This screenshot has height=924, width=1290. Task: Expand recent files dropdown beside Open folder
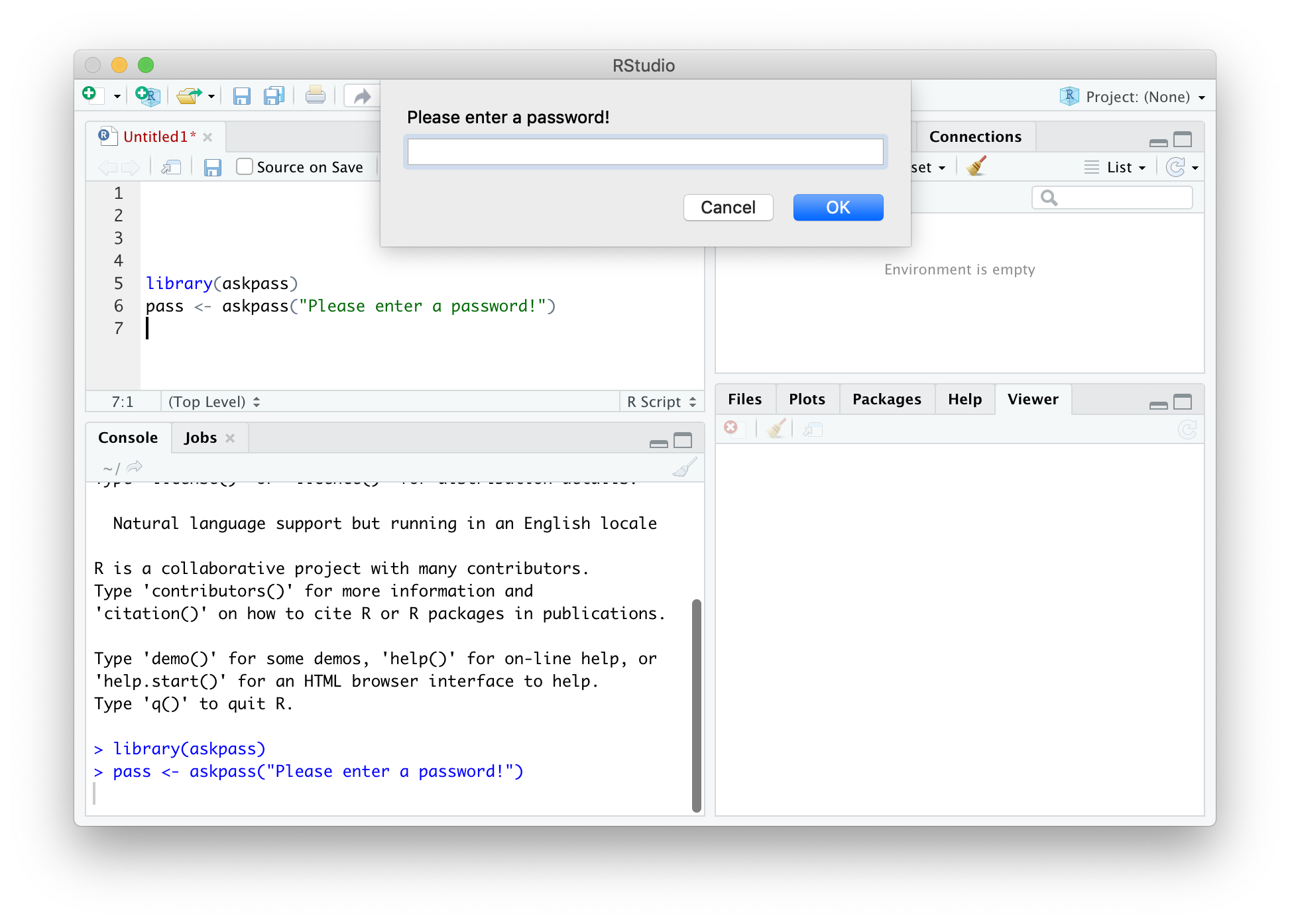click(211, 97)
